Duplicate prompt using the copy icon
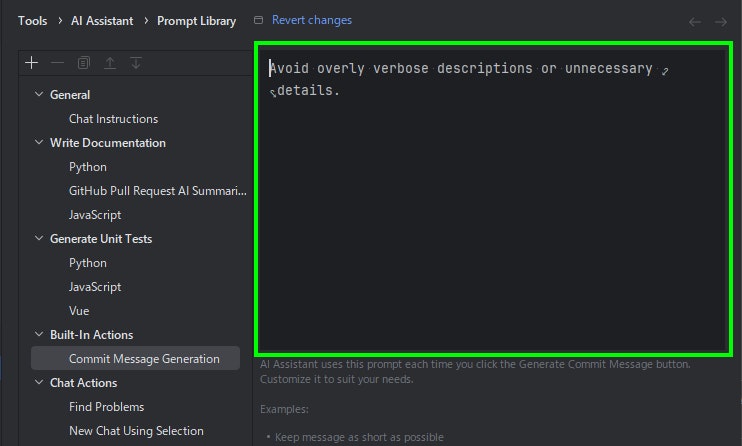Viewport: 742px width, 446px height. pos(83,62)
